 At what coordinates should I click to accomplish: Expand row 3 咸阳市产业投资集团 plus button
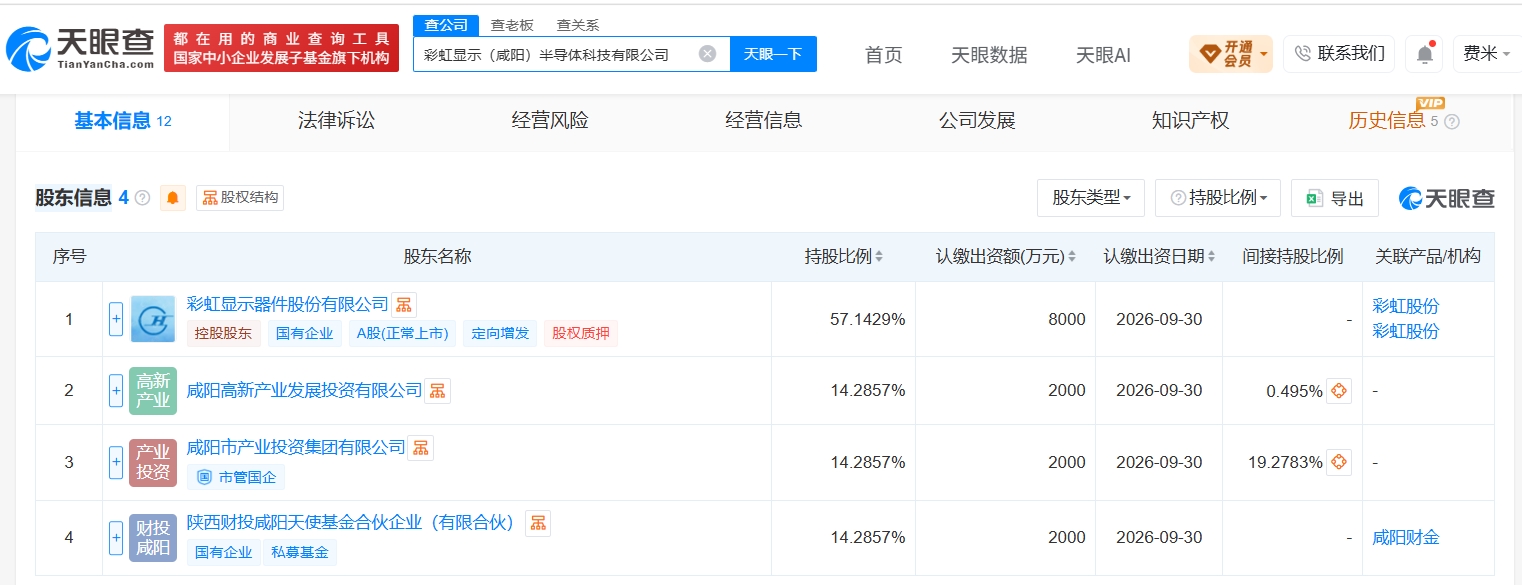pos(116,462)
